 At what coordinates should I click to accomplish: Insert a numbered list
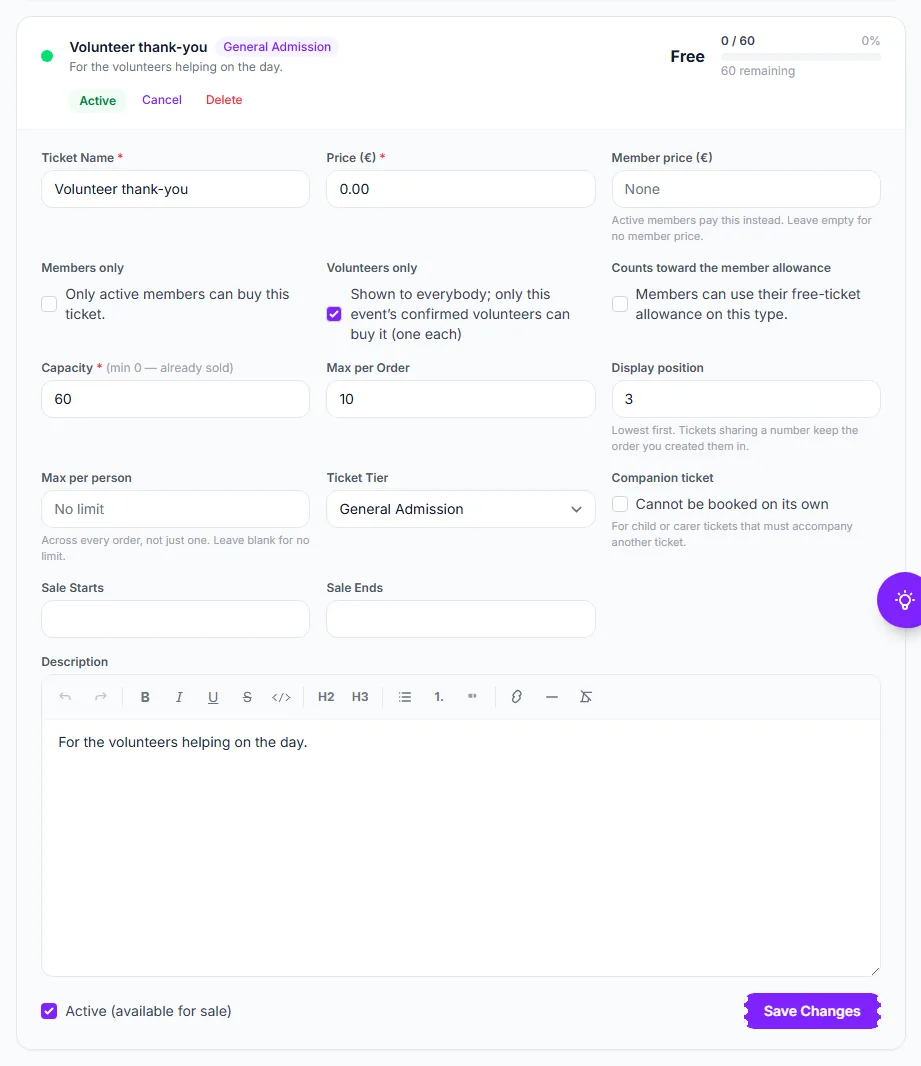click(x=439, y=697)
